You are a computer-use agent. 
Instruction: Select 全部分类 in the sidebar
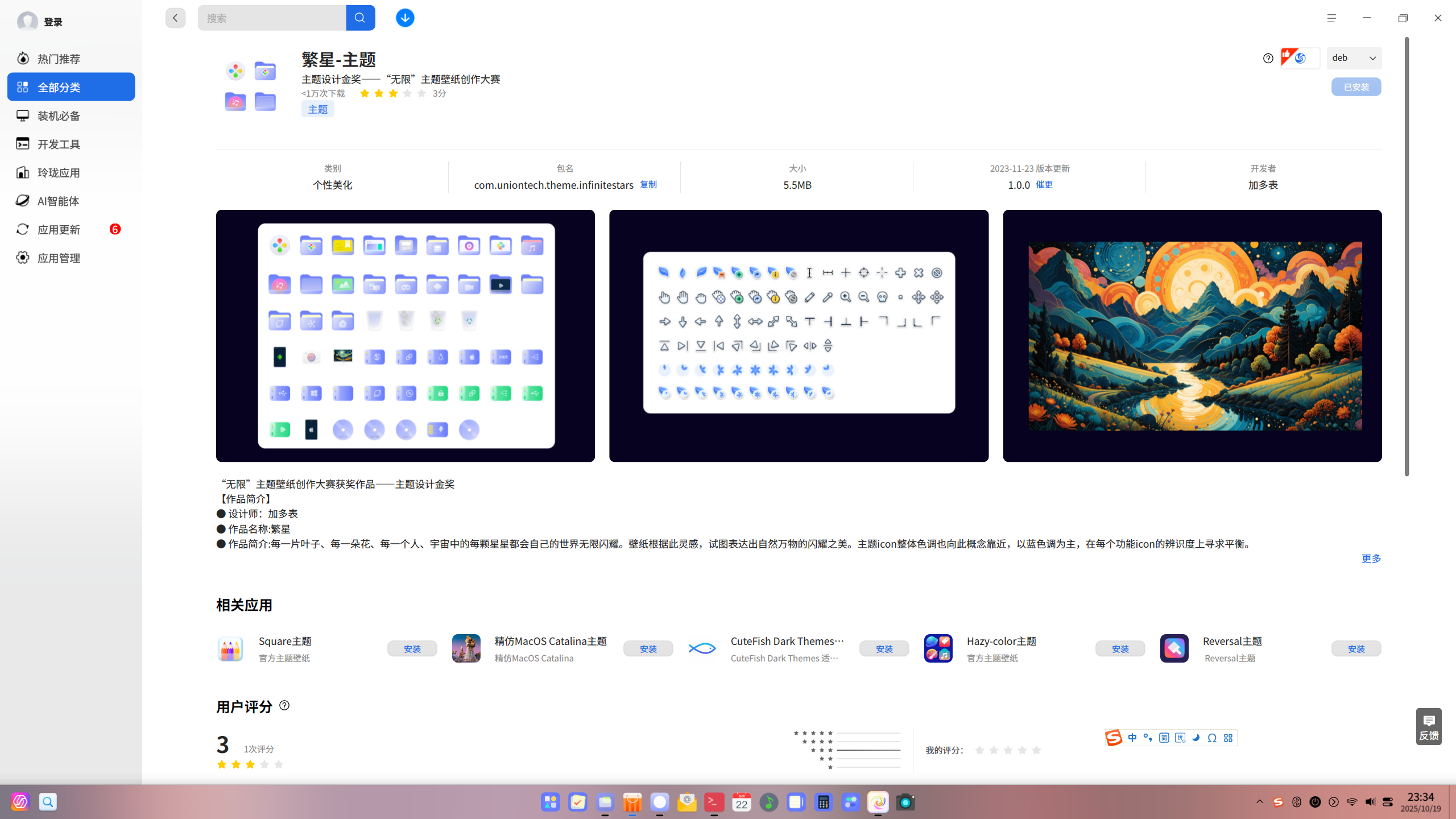coord(71,87)
